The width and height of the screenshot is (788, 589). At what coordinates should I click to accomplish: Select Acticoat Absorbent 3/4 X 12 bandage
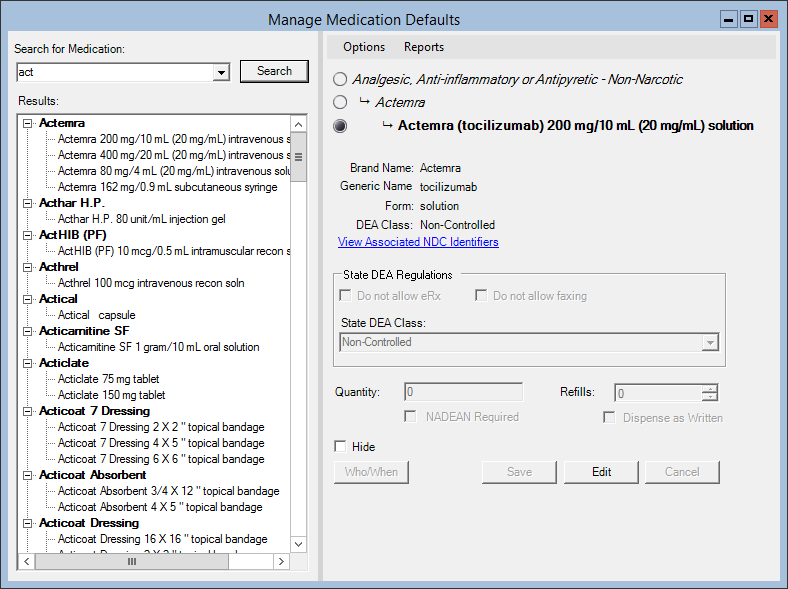pos(168,492)
